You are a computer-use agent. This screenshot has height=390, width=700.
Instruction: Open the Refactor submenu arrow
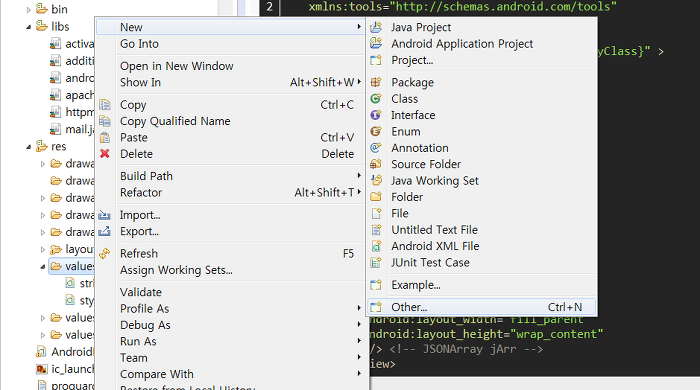pos(359,192)
